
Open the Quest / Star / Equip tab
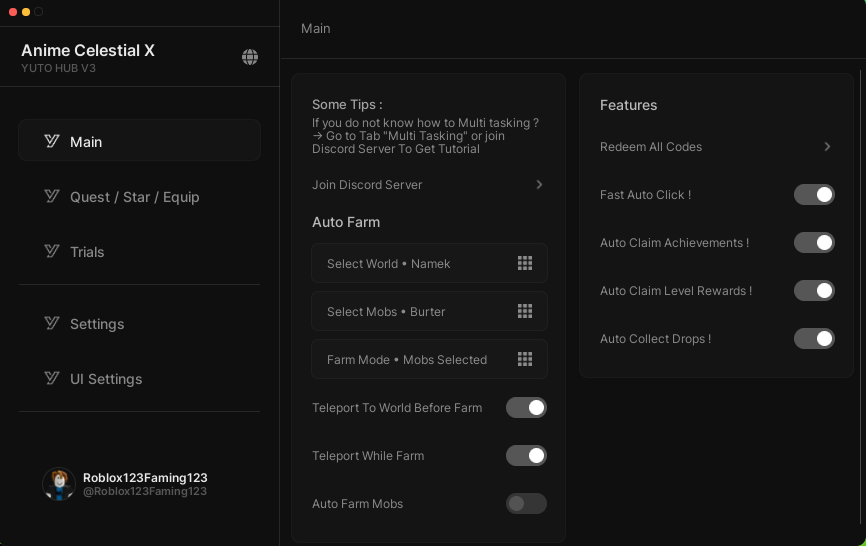(139, 197)
